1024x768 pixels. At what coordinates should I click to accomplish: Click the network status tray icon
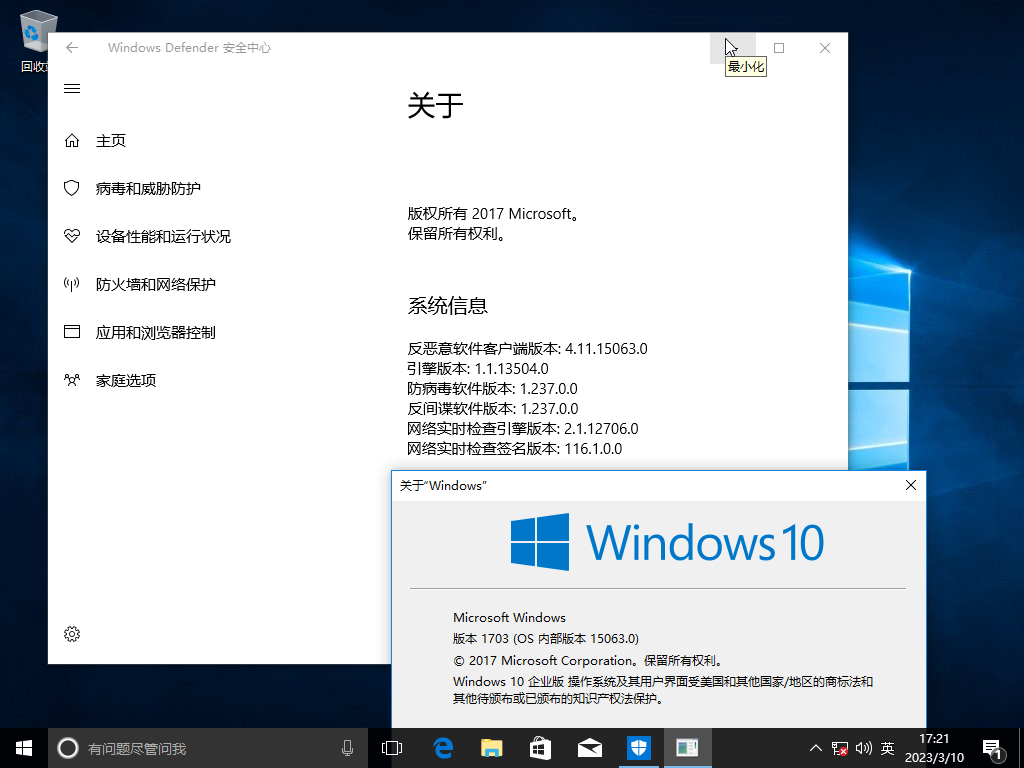[x=840, y=748]
